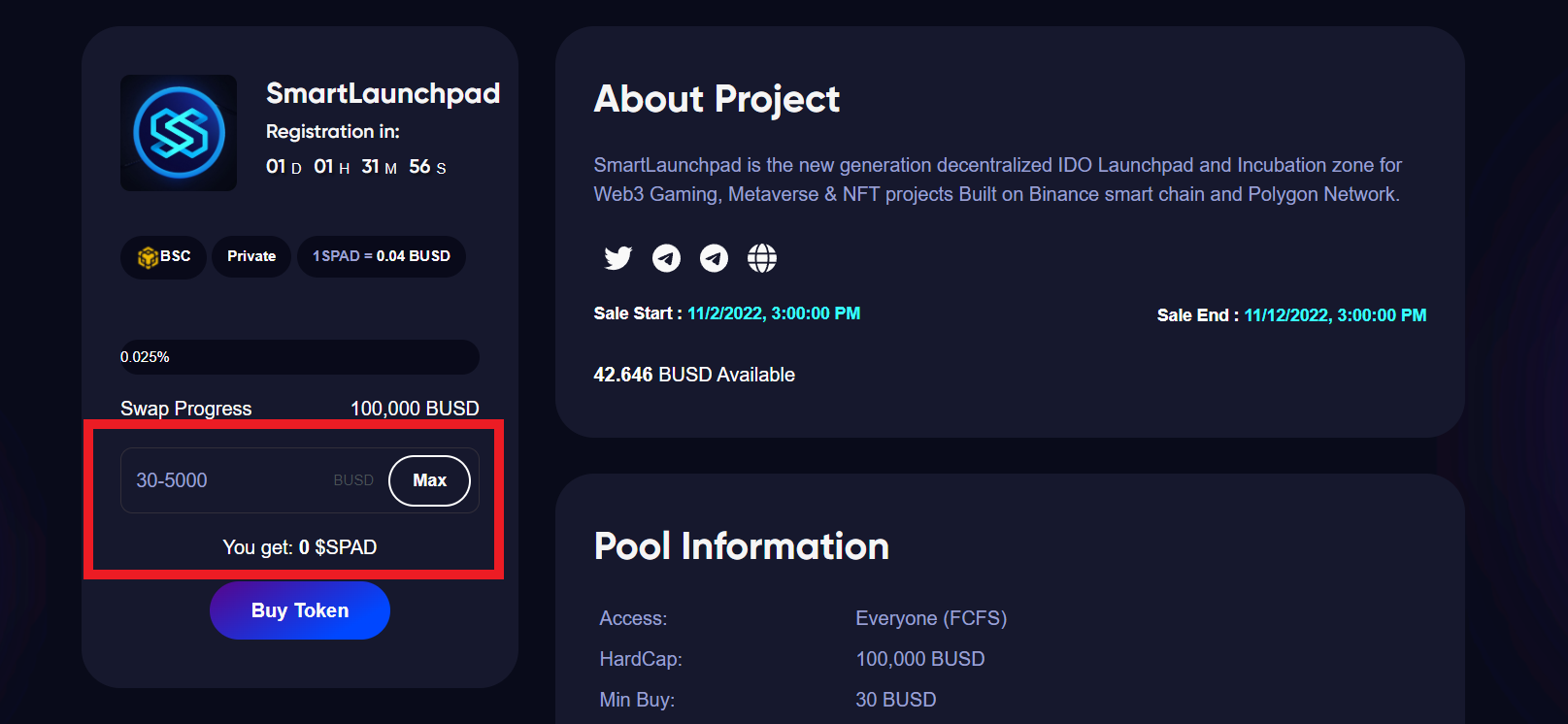This screenshot has width=1568, height=724.
Task: Click the You get: 0 $SPAD text
Action: (300, 547)
